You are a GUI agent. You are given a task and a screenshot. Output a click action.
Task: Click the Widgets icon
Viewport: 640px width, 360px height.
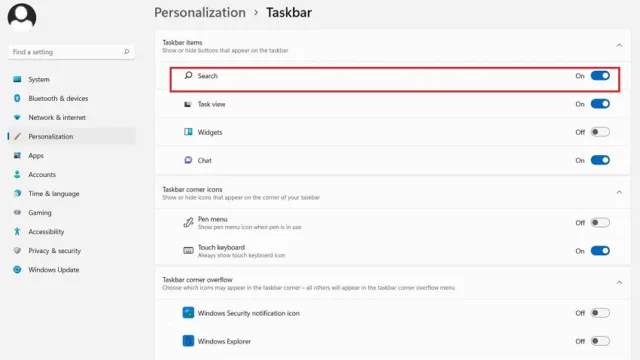(x=188, y=132)
